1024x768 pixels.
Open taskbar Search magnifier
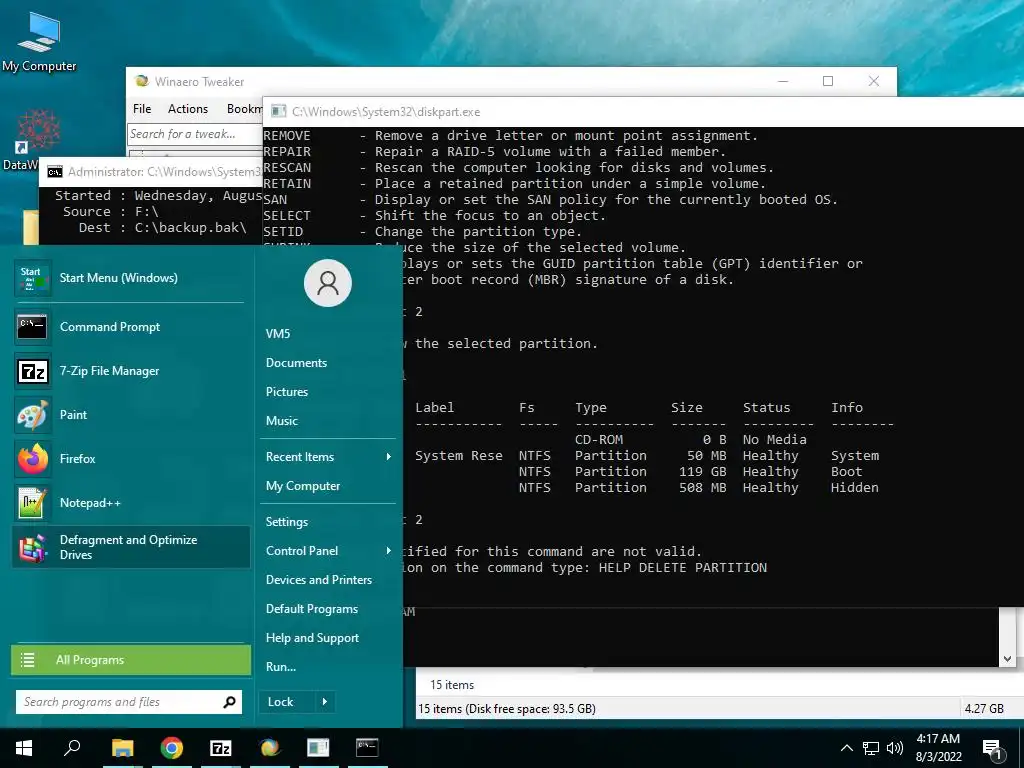[x=72, y=748]
